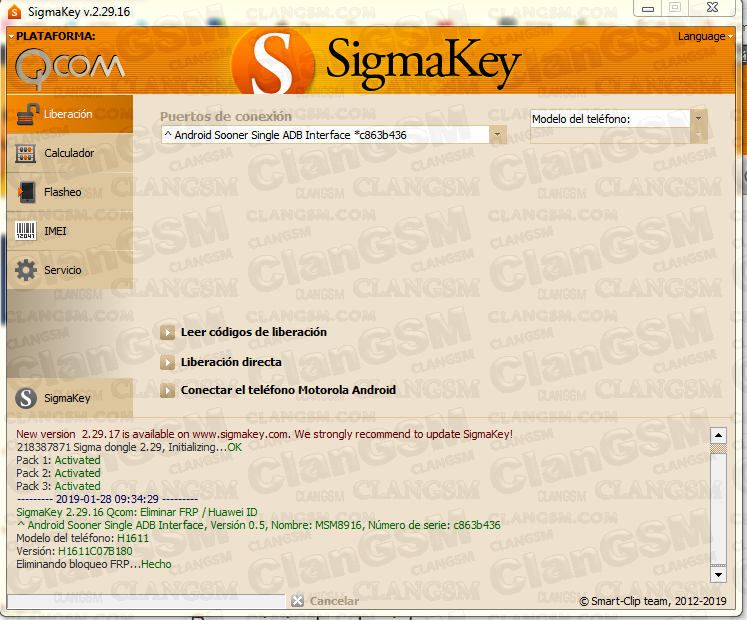Click the IMEI barcode icon

pos(26,231)
